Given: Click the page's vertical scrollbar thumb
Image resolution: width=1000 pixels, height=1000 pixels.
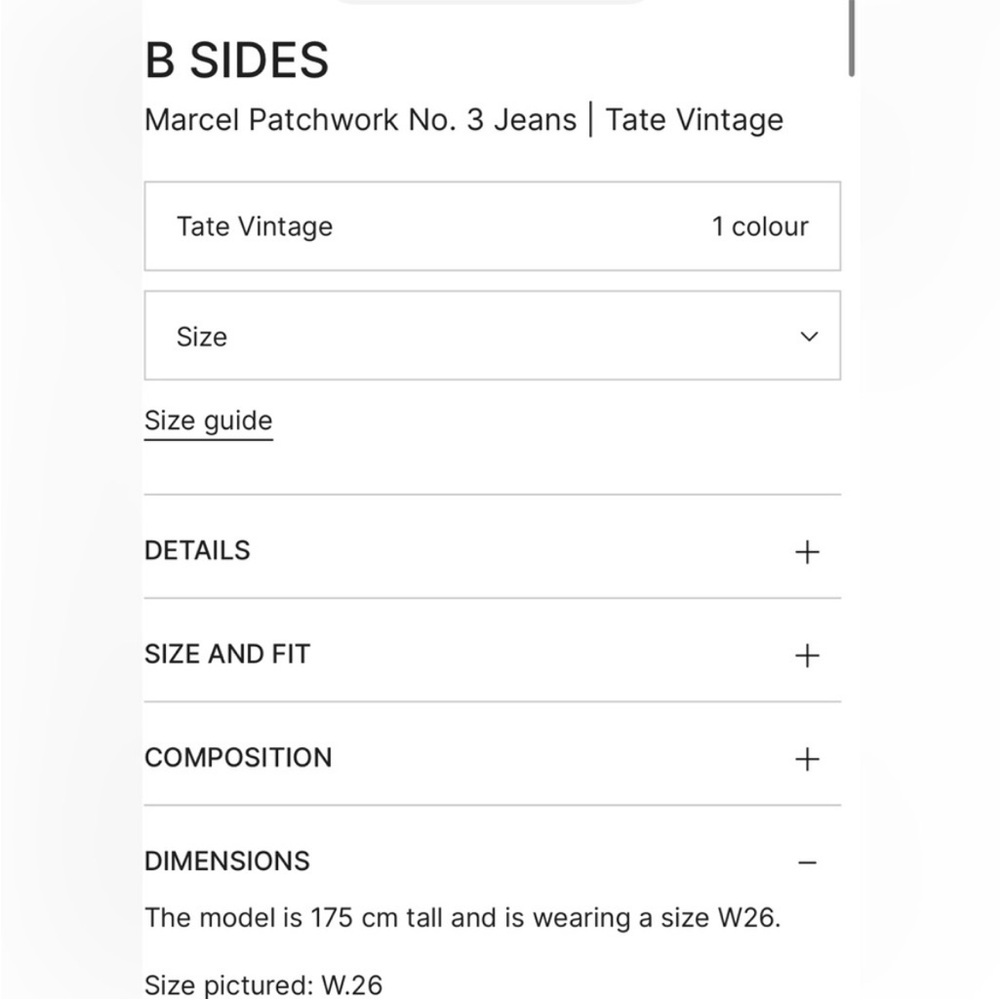Looking at the screenshot, I should click(852, 38).
